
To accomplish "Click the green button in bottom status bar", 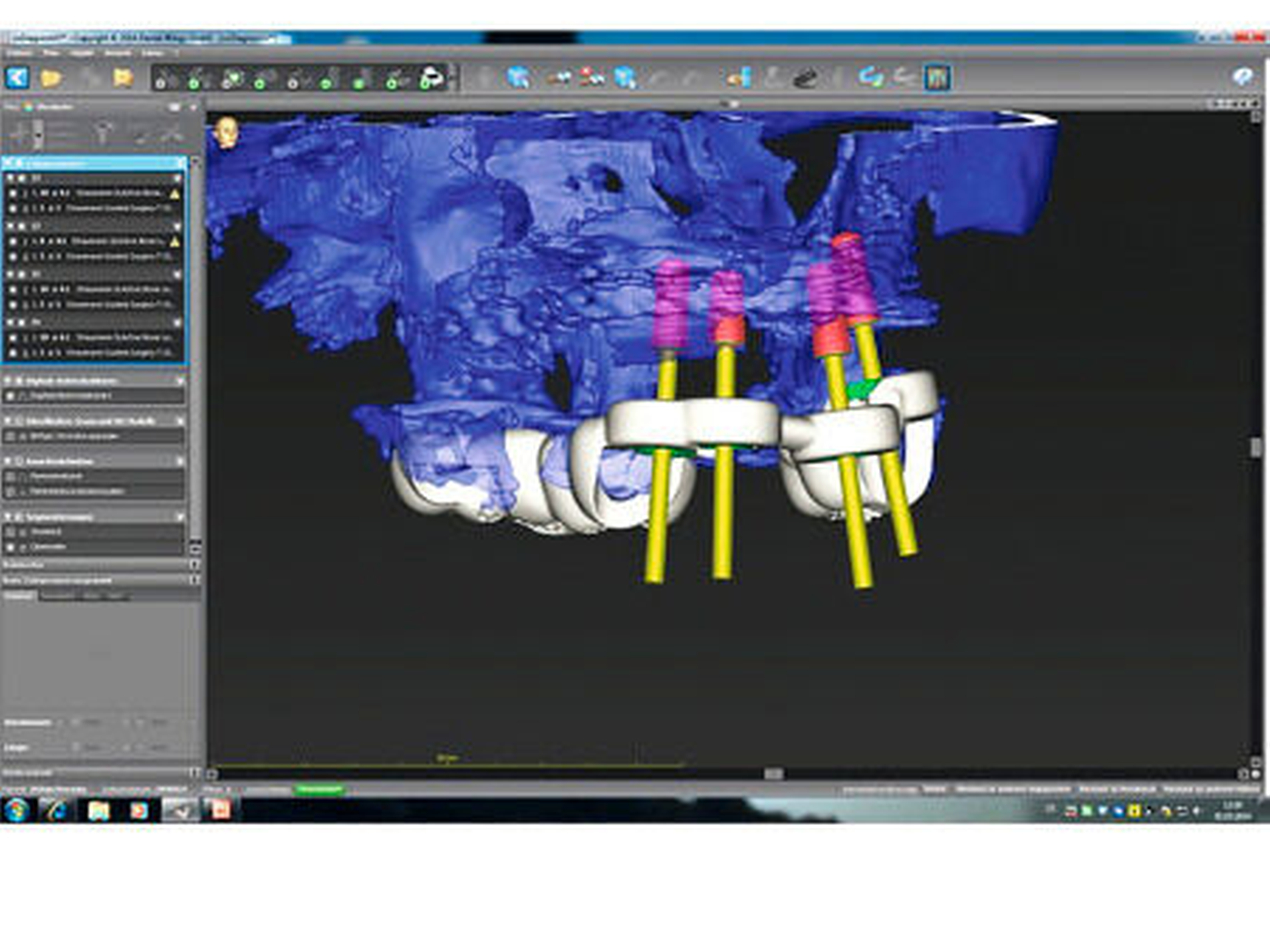I will [x=320, y=790].
